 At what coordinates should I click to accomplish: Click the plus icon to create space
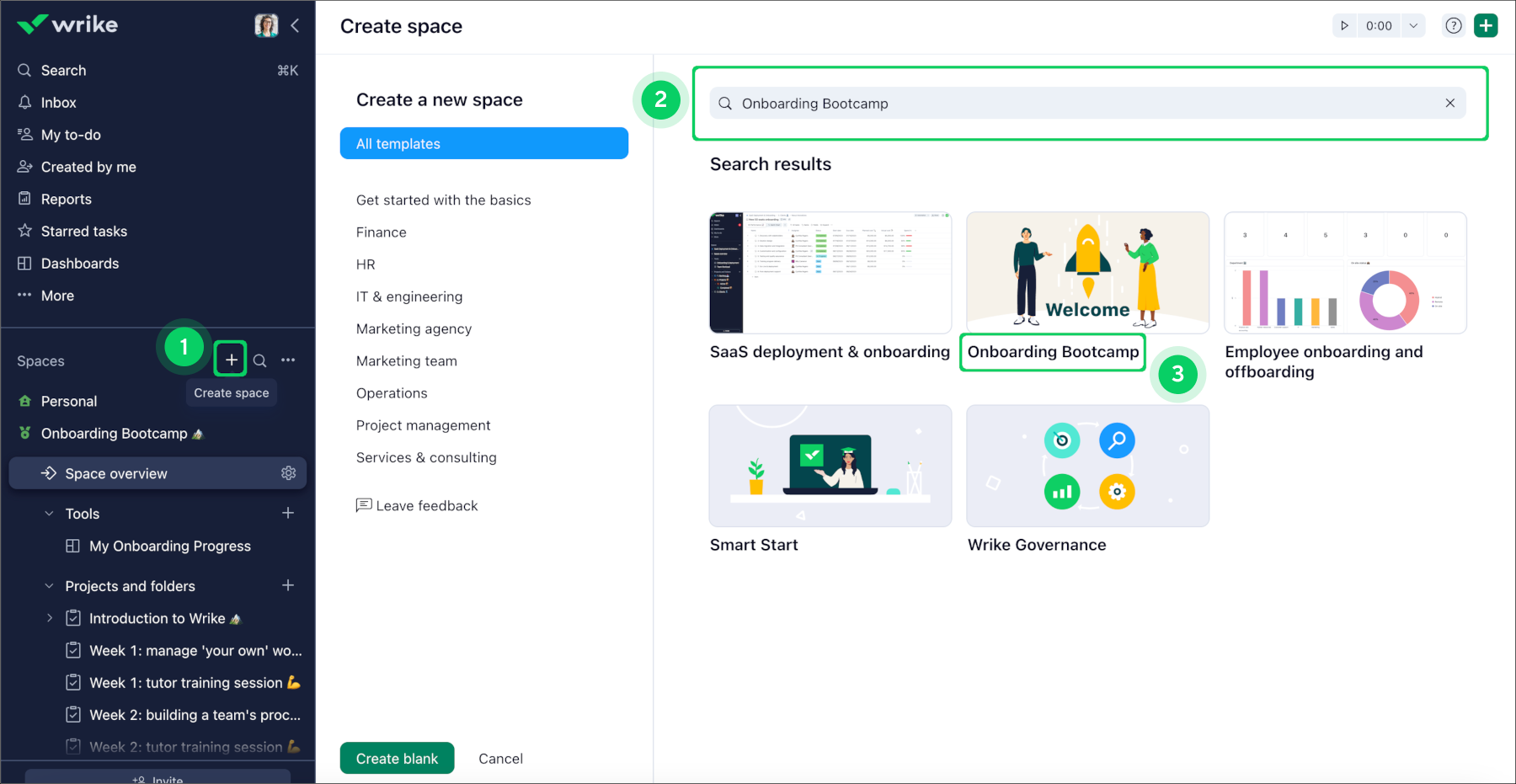click(x=231, y=360)
